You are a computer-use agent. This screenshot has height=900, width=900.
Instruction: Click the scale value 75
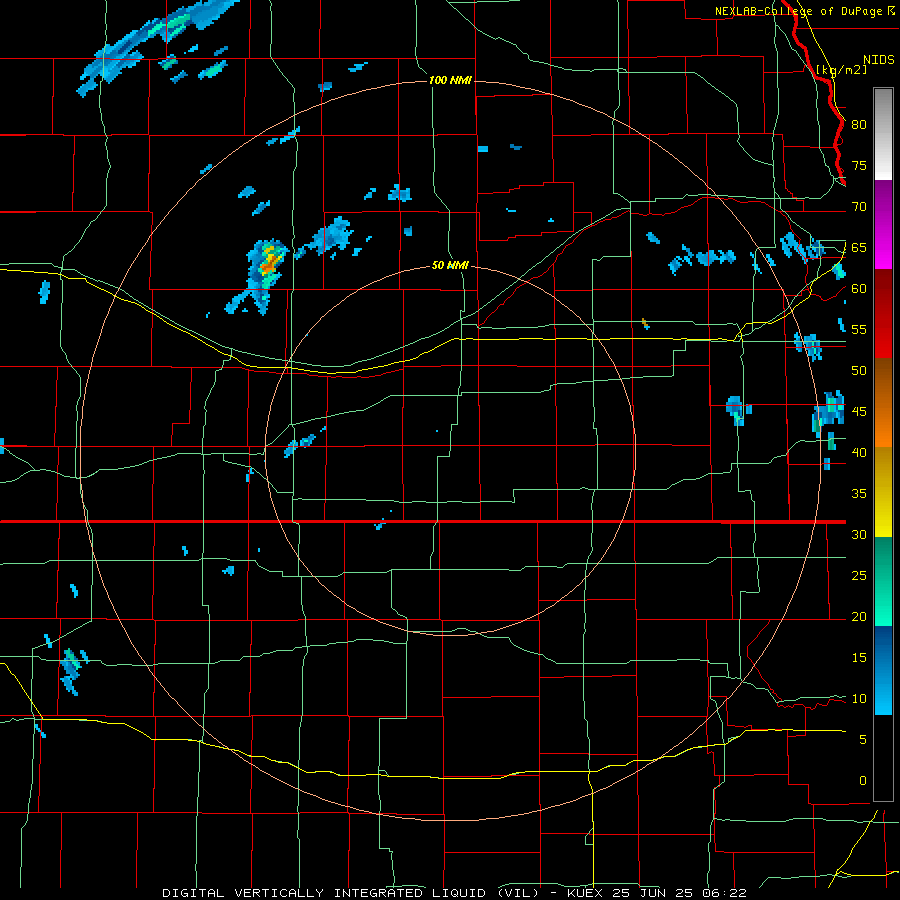coord(859,165)
